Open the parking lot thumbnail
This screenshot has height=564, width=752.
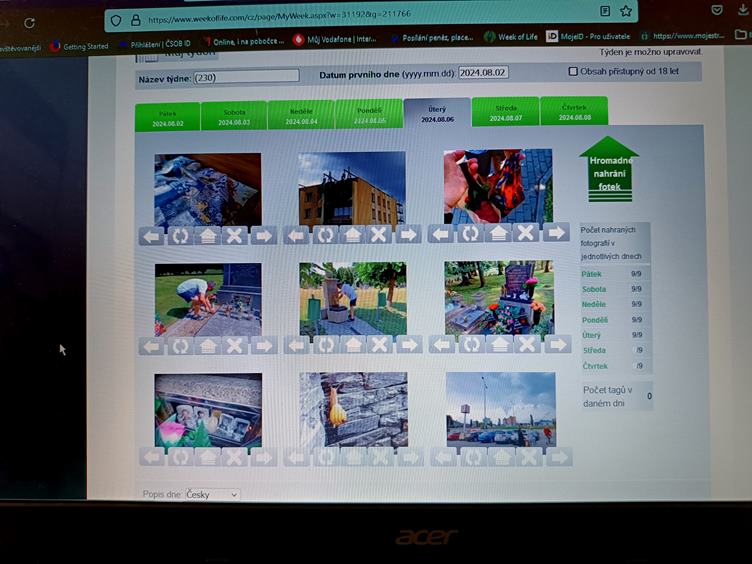pos(501,409)
